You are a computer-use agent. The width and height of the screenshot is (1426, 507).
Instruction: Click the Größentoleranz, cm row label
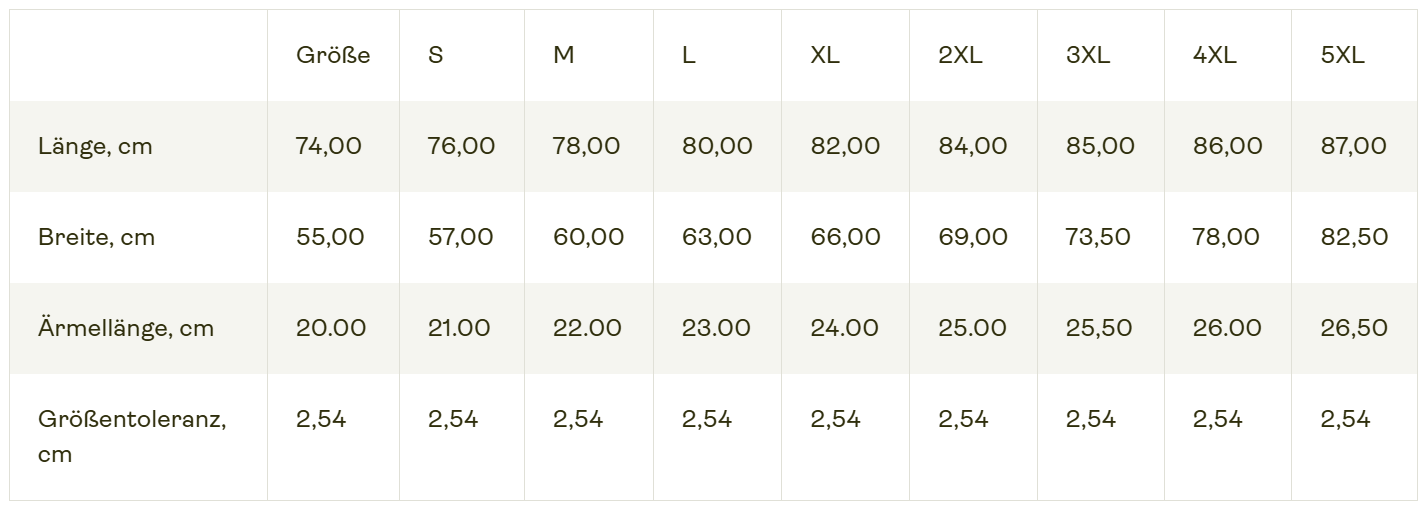(x=132, y=436)
